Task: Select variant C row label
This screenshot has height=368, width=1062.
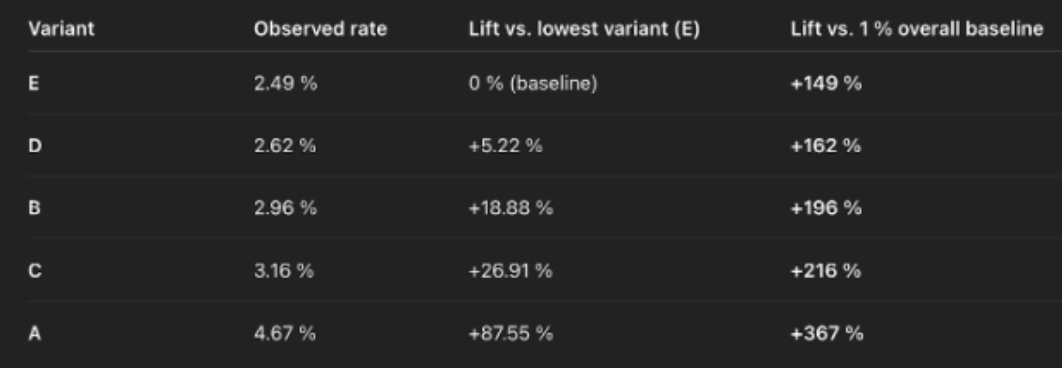Action: point(35,271)
